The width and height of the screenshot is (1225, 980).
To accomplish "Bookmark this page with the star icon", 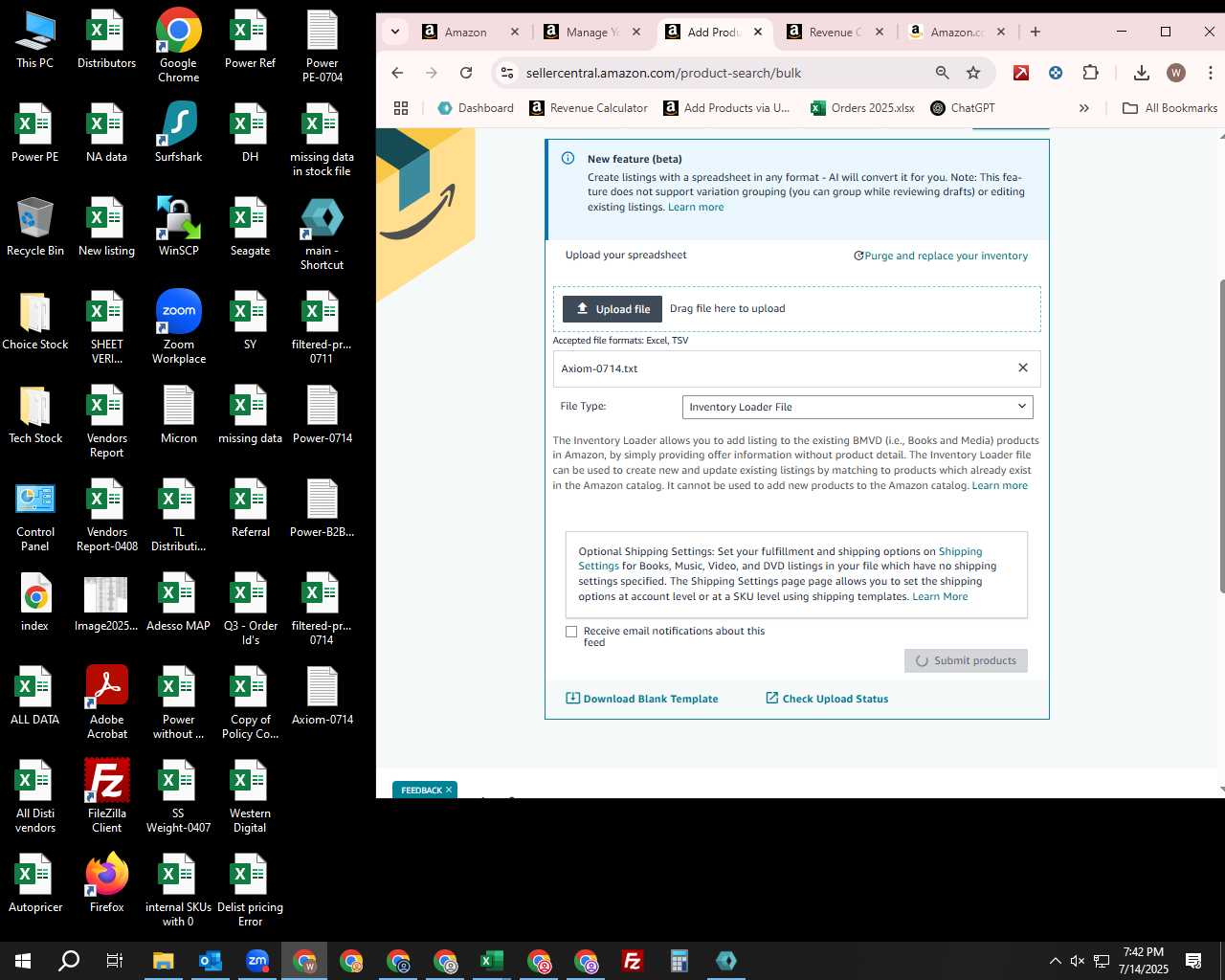I will (973, 73).
